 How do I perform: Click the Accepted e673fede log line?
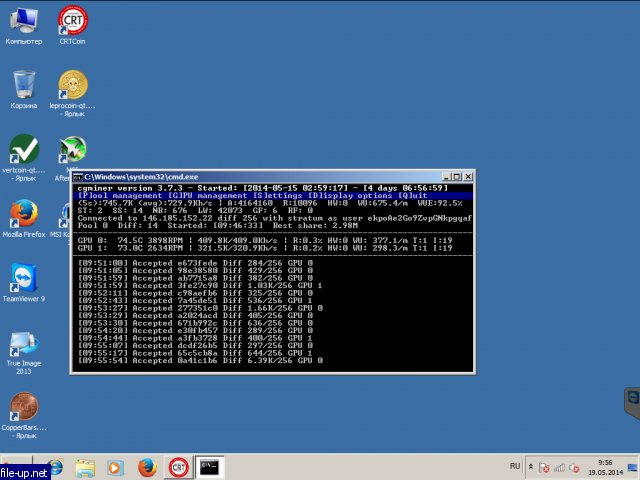click(x=196, y=263)
